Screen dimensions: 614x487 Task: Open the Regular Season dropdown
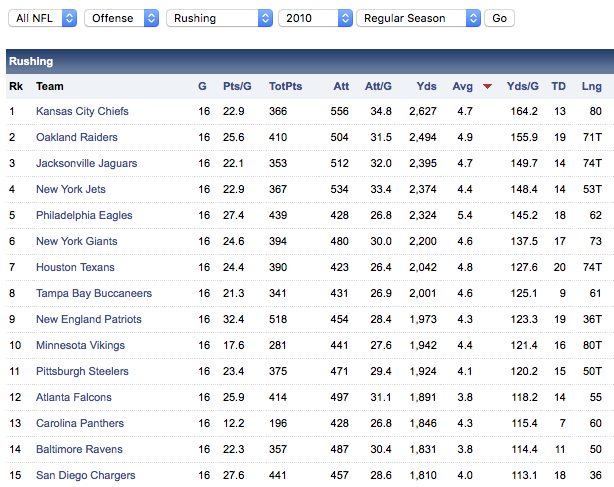tap(418, 18)
